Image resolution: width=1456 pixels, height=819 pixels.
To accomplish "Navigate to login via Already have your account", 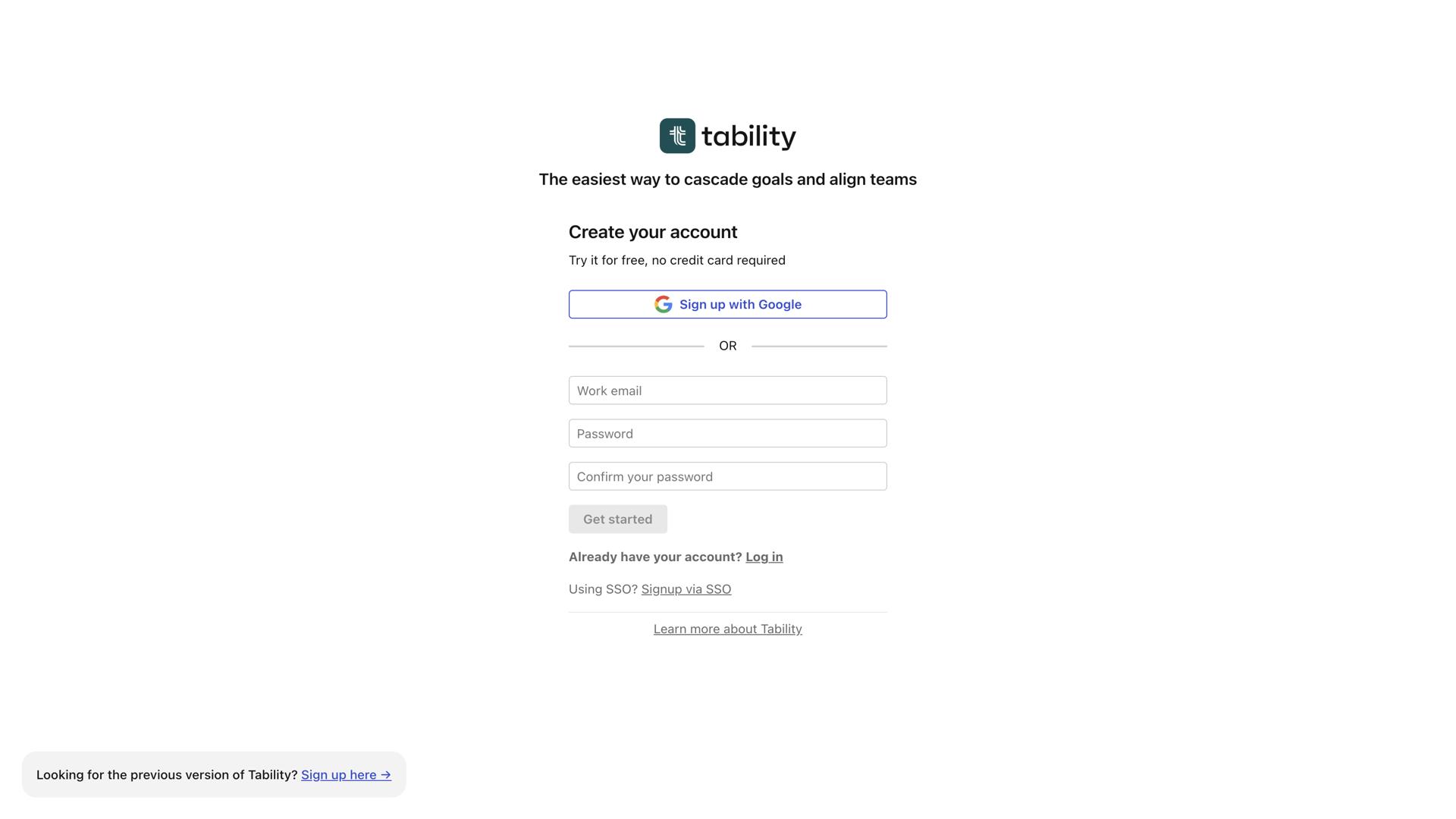I will point(764,556).
